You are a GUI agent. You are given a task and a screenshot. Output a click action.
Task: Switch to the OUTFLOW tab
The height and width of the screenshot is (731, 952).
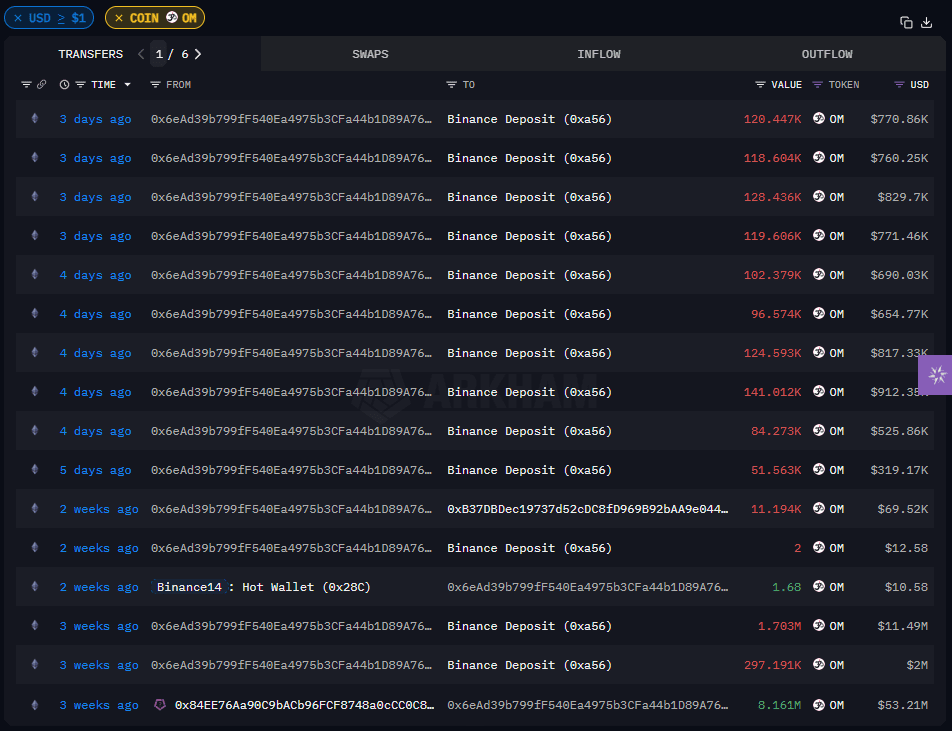click(827, 54)
